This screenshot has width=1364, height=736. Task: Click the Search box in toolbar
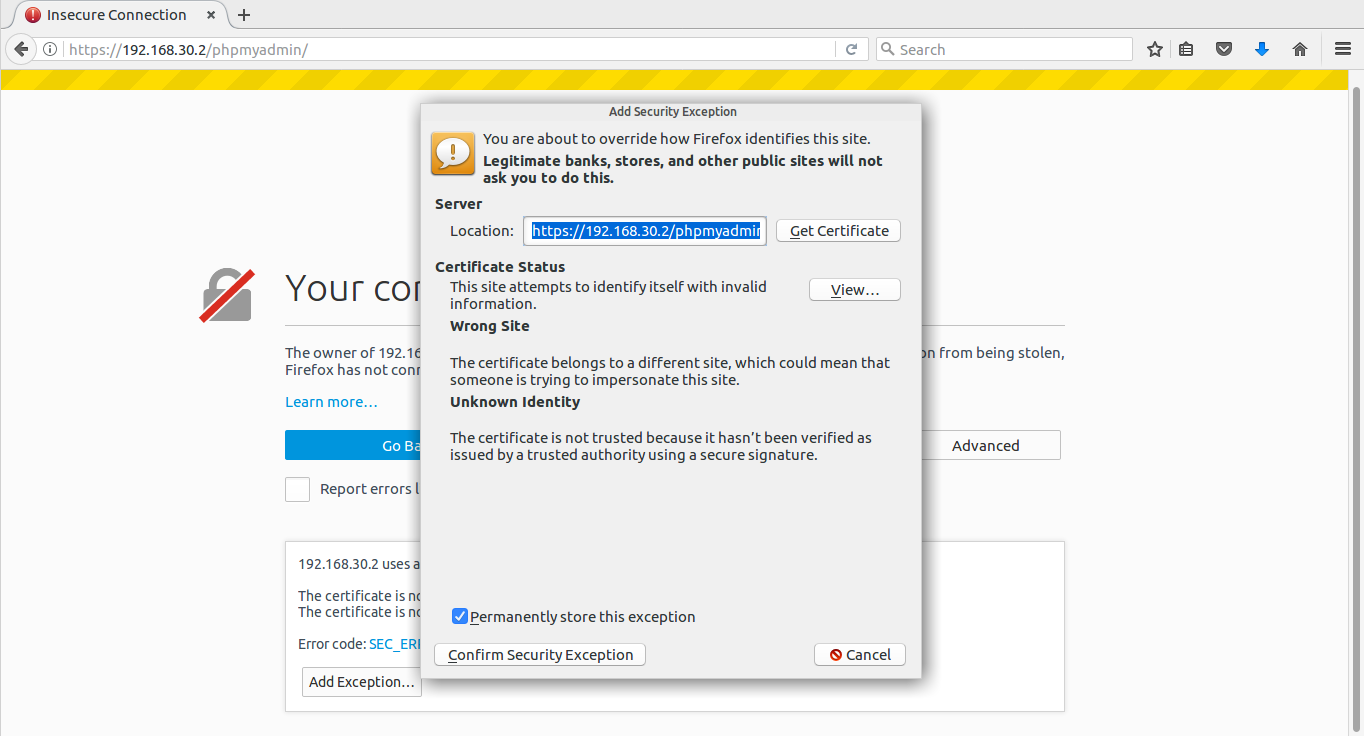[x=1004, y=49]
